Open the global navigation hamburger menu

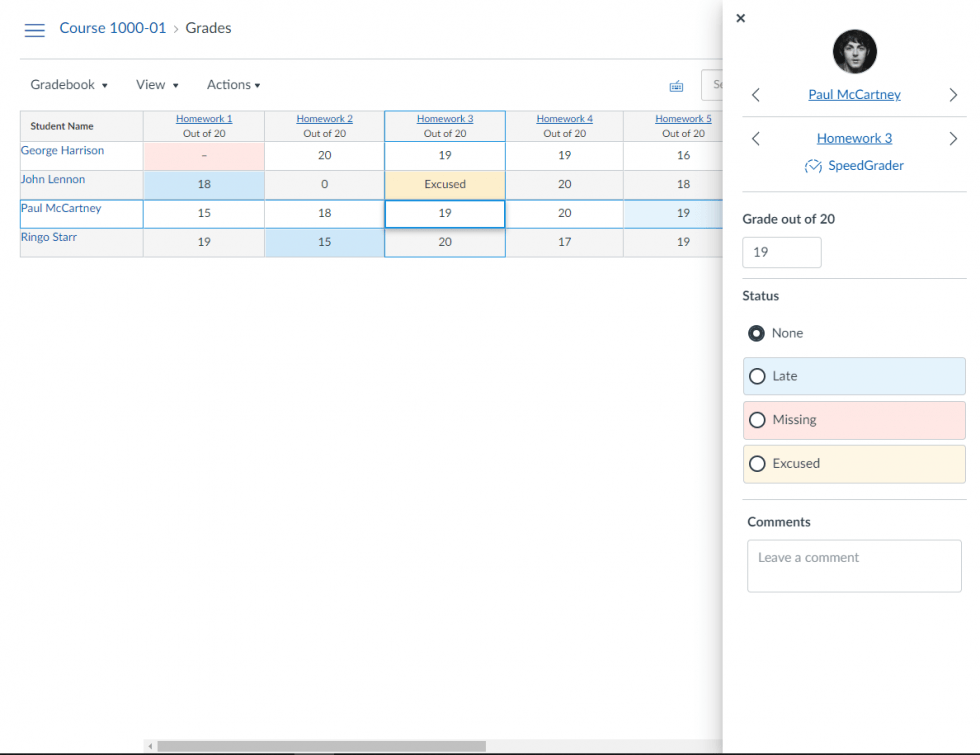click(x=34, y=29)
